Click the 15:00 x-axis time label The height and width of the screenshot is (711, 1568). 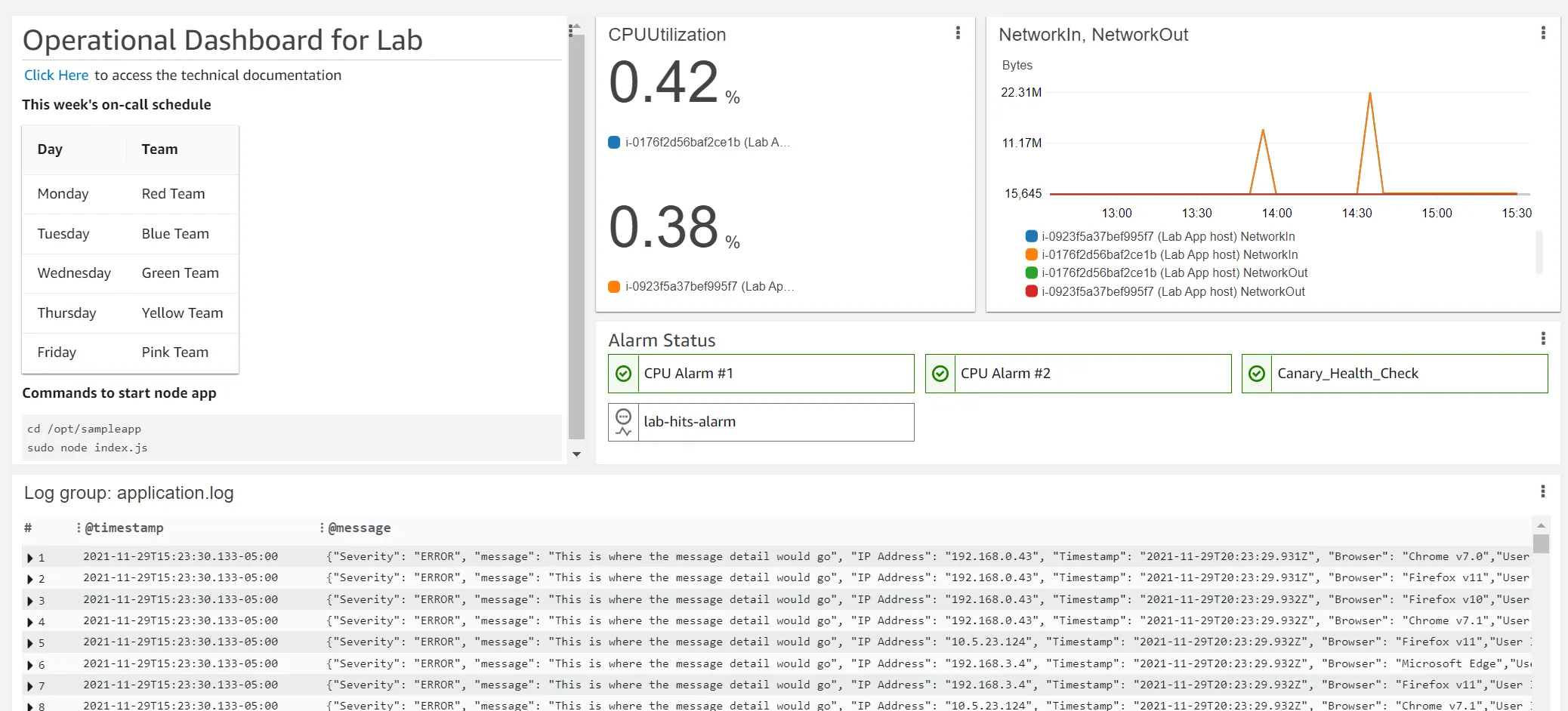point(1437,213)
